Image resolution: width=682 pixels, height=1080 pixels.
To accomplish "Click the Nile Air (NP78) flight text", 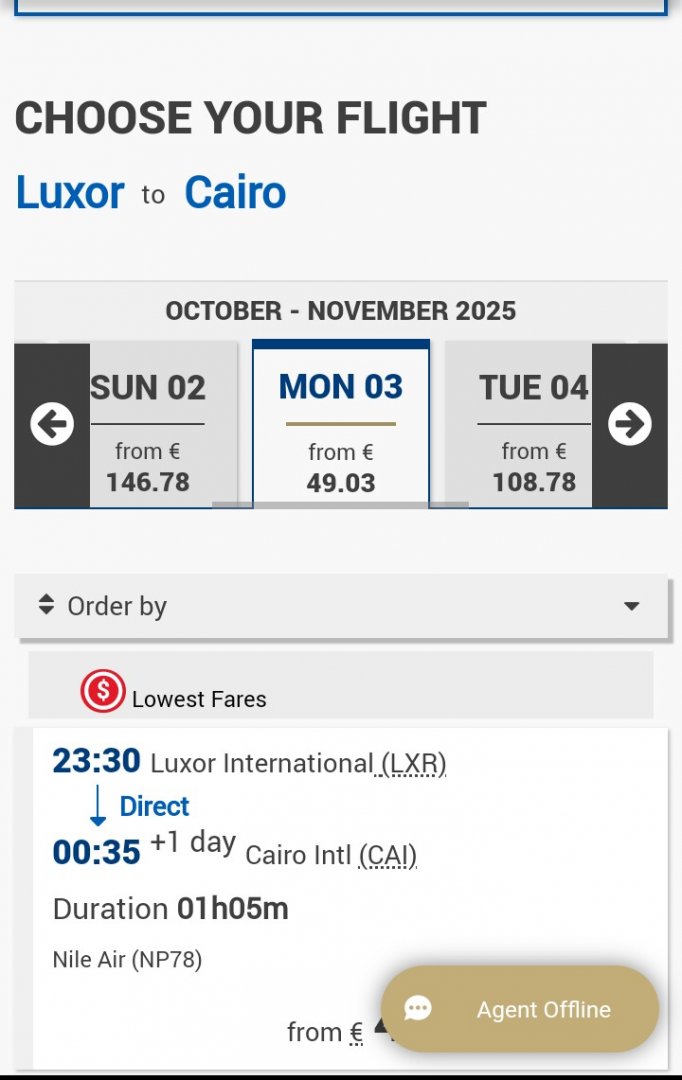I will point(127,960).
